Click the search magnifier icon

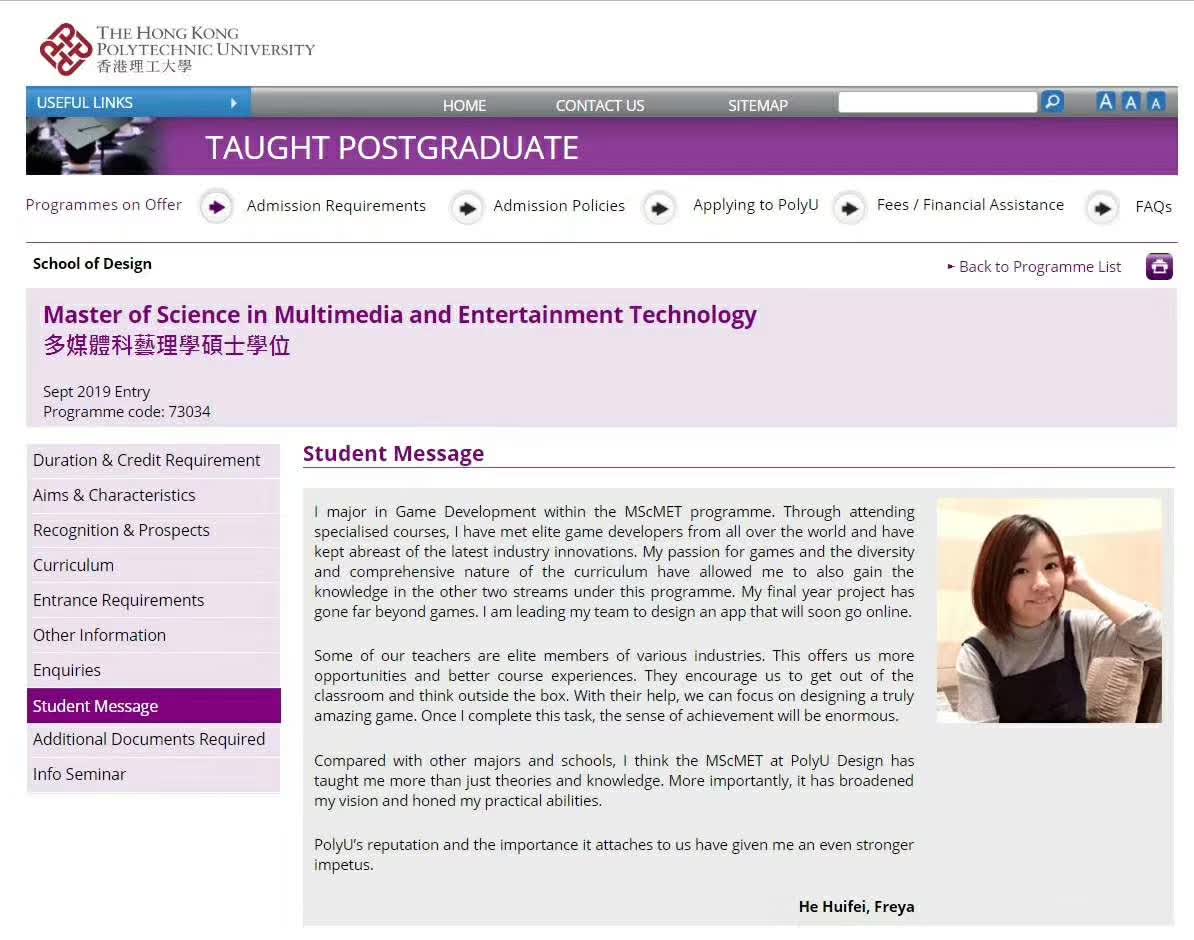coord(1052,102)
